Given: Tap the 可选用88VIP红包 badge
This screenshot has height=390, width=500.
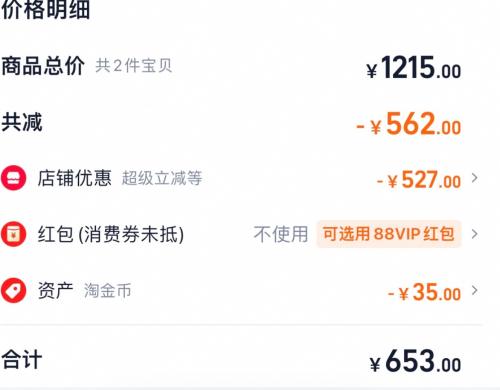Looking at the screenshot, I should [389, 234].
